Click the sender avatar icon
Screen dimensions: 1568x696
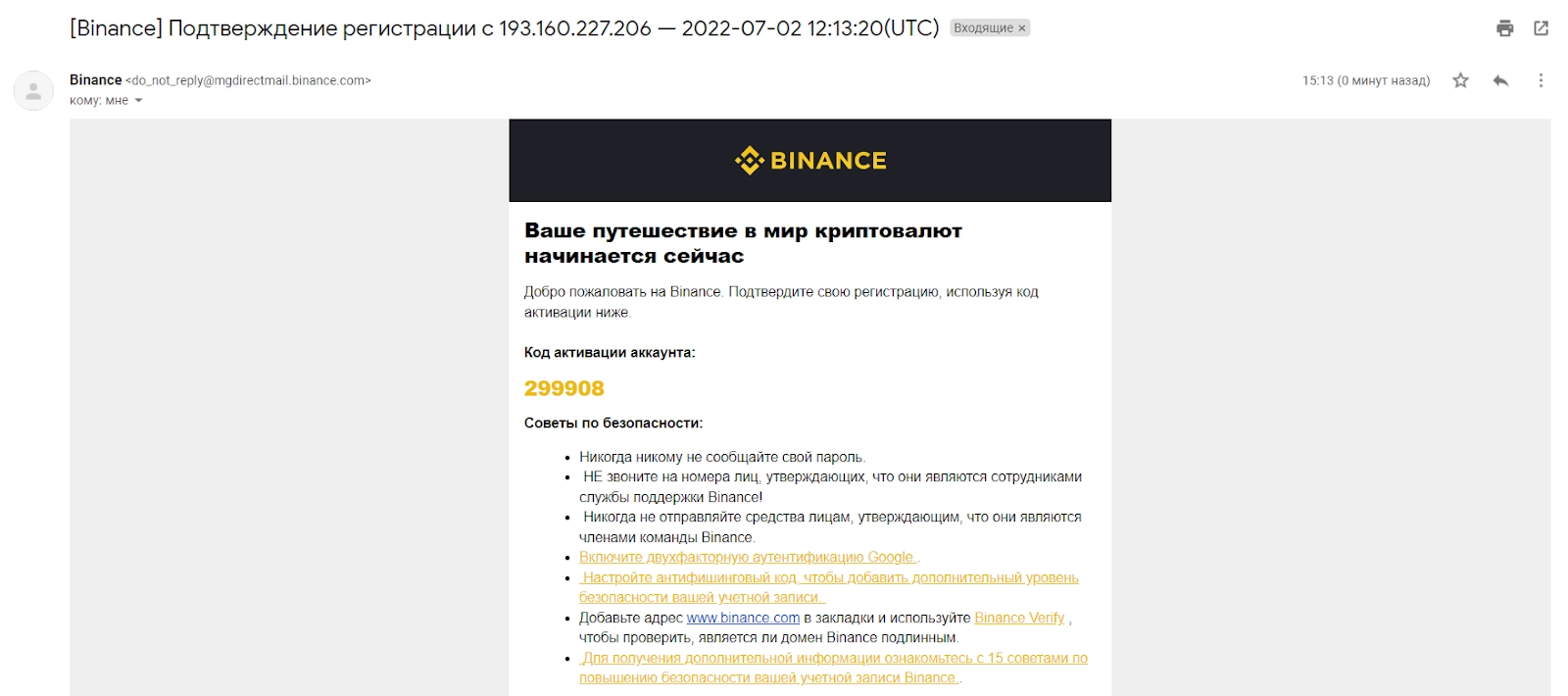pos(33,91)
